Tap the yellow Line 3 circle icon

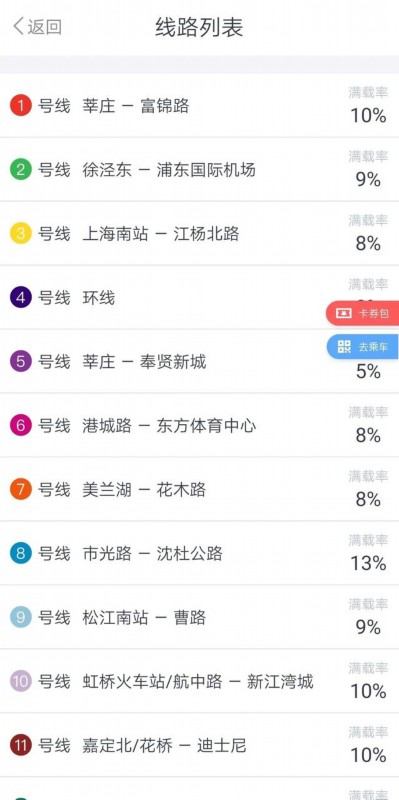(x=21, y=234)
